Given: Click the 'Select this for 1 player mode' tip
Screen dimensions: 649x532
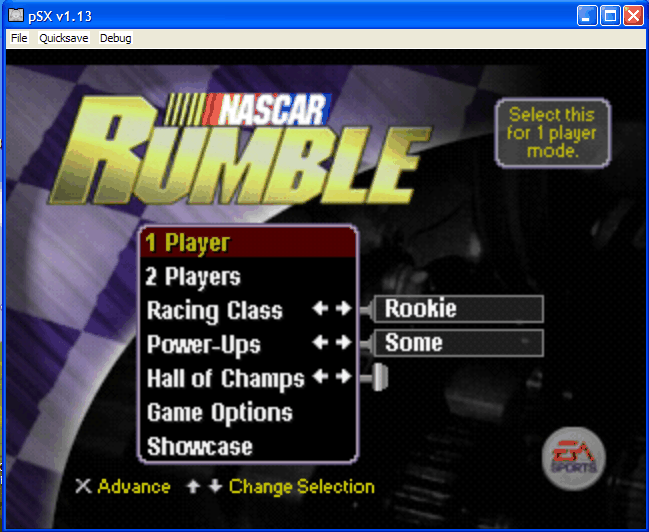Looking at the screenshot, I should pos(553,133).
